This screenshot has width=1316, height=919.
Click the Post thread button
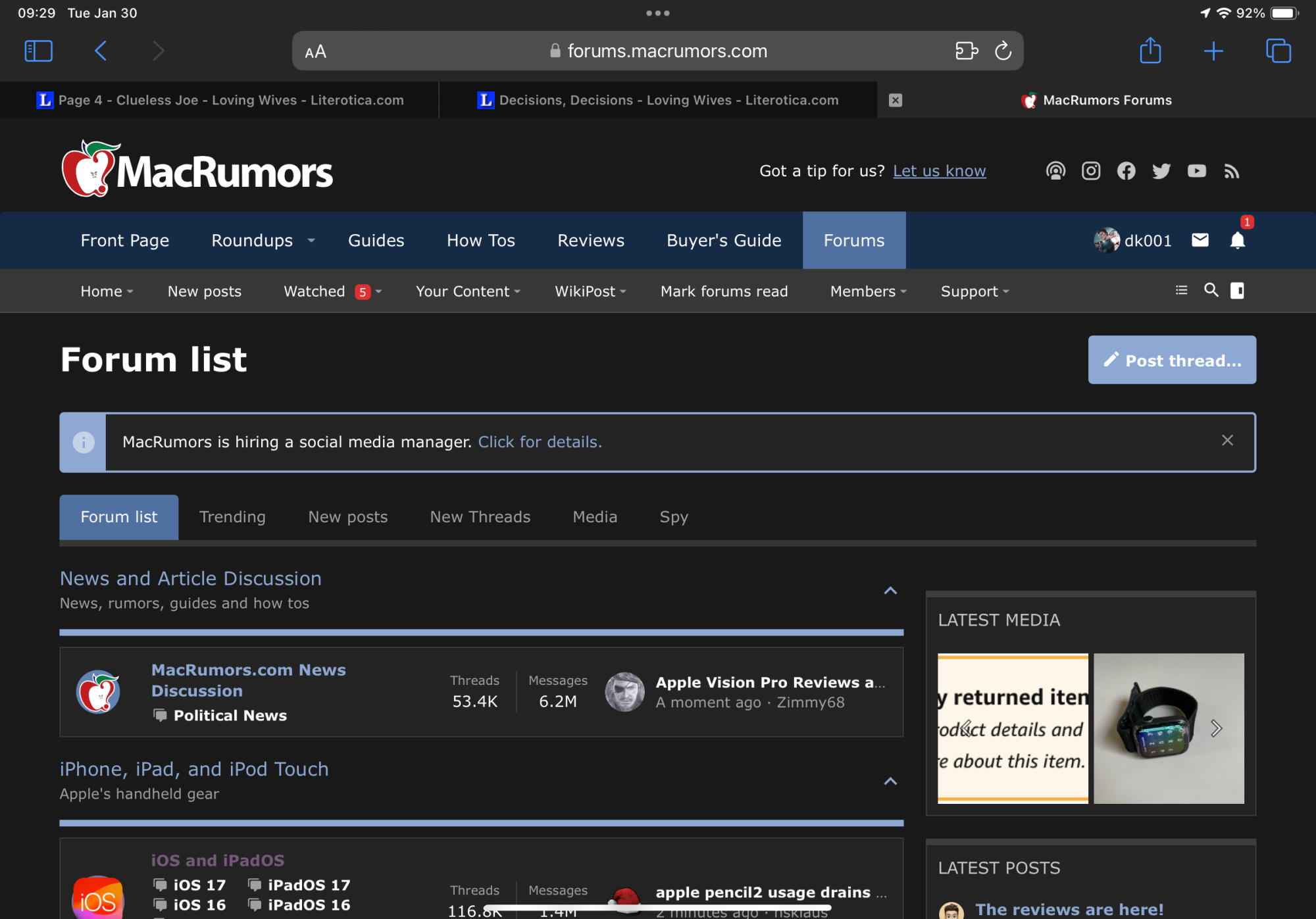(x=1171, y=360)
